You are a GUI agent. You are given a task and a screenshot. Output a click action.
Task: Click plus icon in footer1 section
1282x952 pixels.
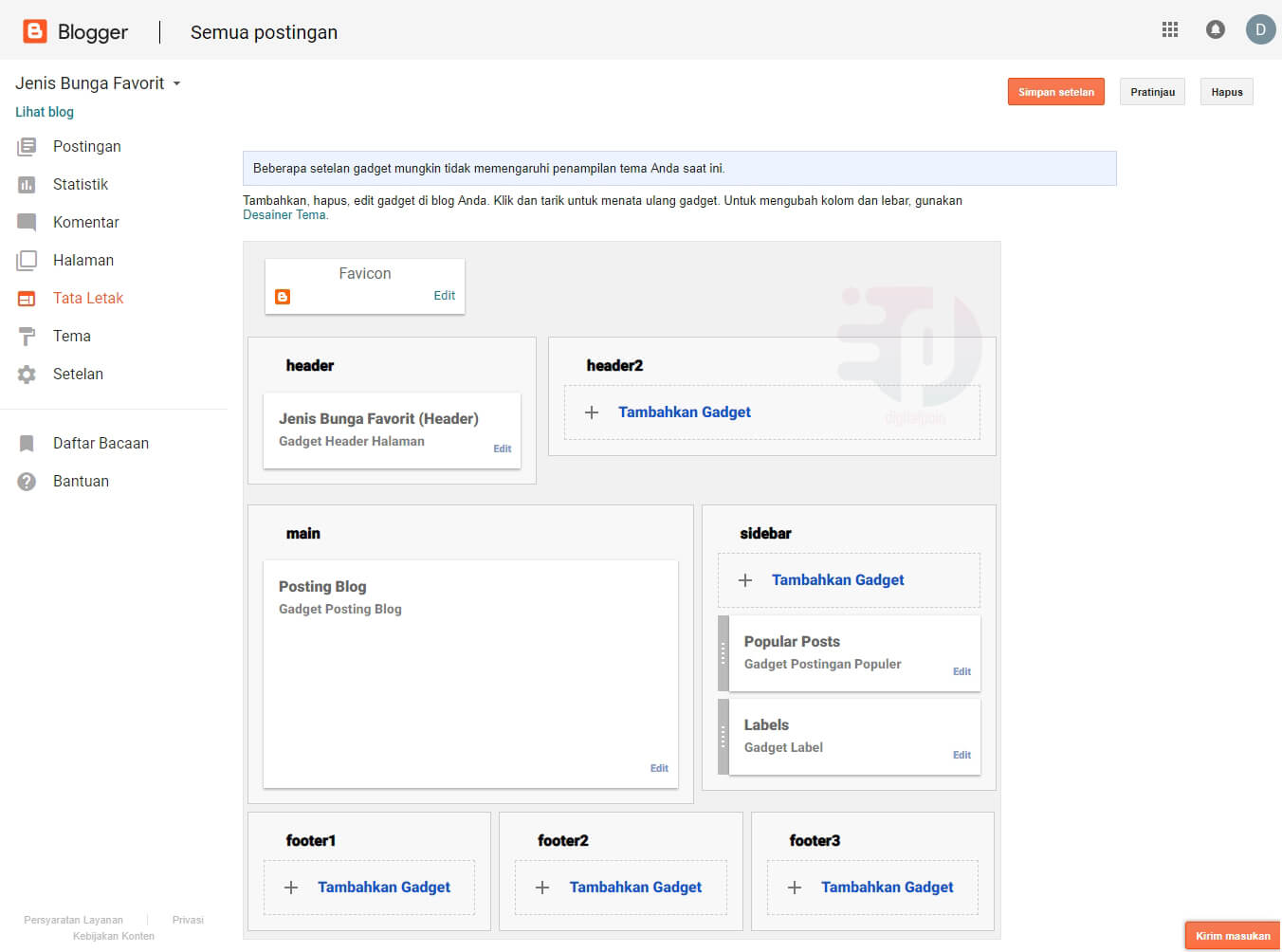(x=291, y=888)
